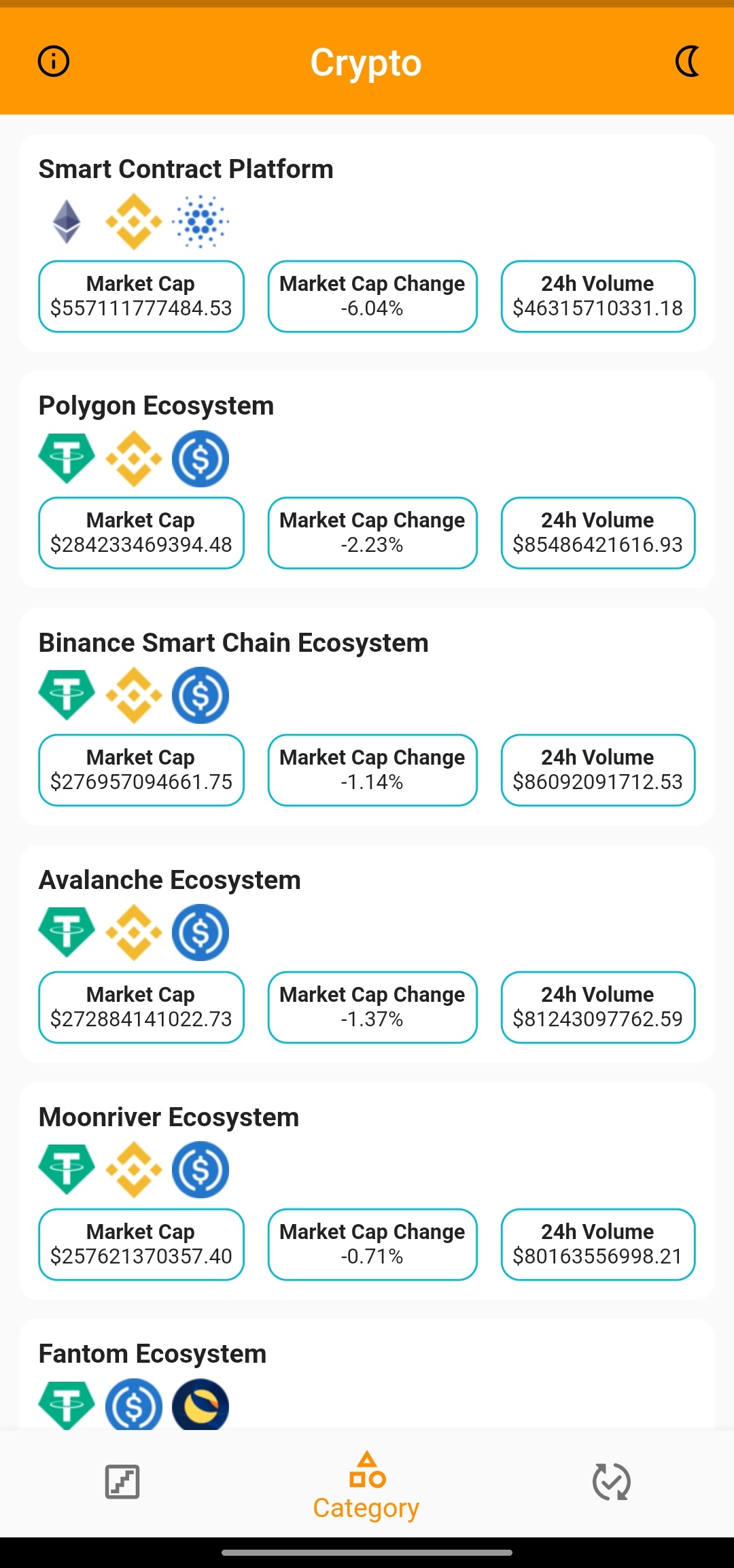Click Terra Luna icon in Fantom Ecosystem

pyautogui.click(x=200, y=1404)
